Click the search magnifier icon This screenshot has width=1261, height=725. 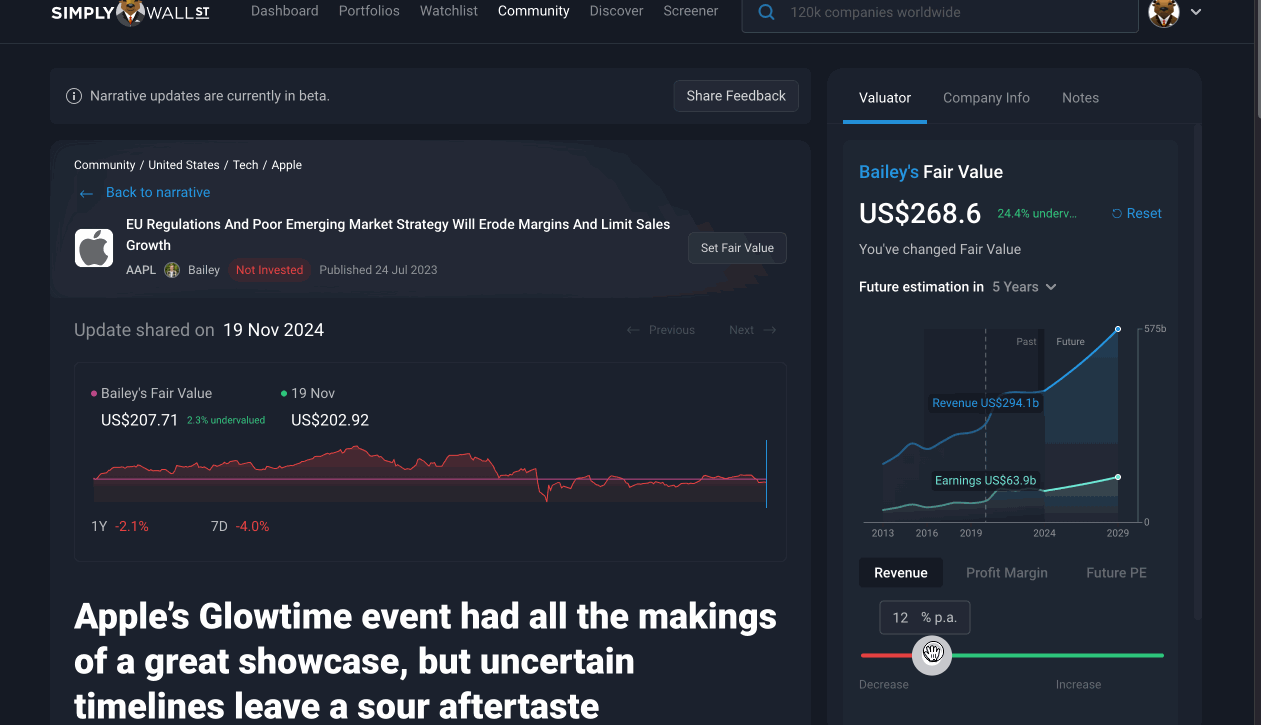coord(767,12)
